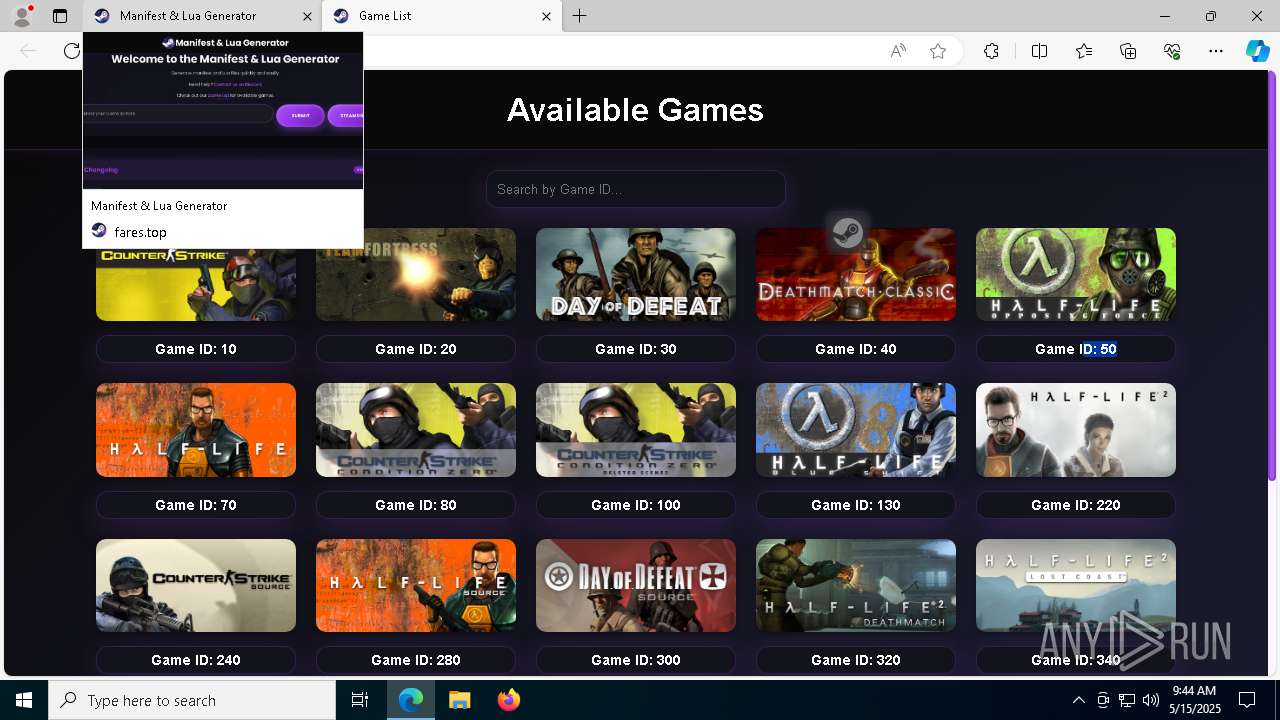Click the Game ID: 50 label

(x=1076, y=349)
